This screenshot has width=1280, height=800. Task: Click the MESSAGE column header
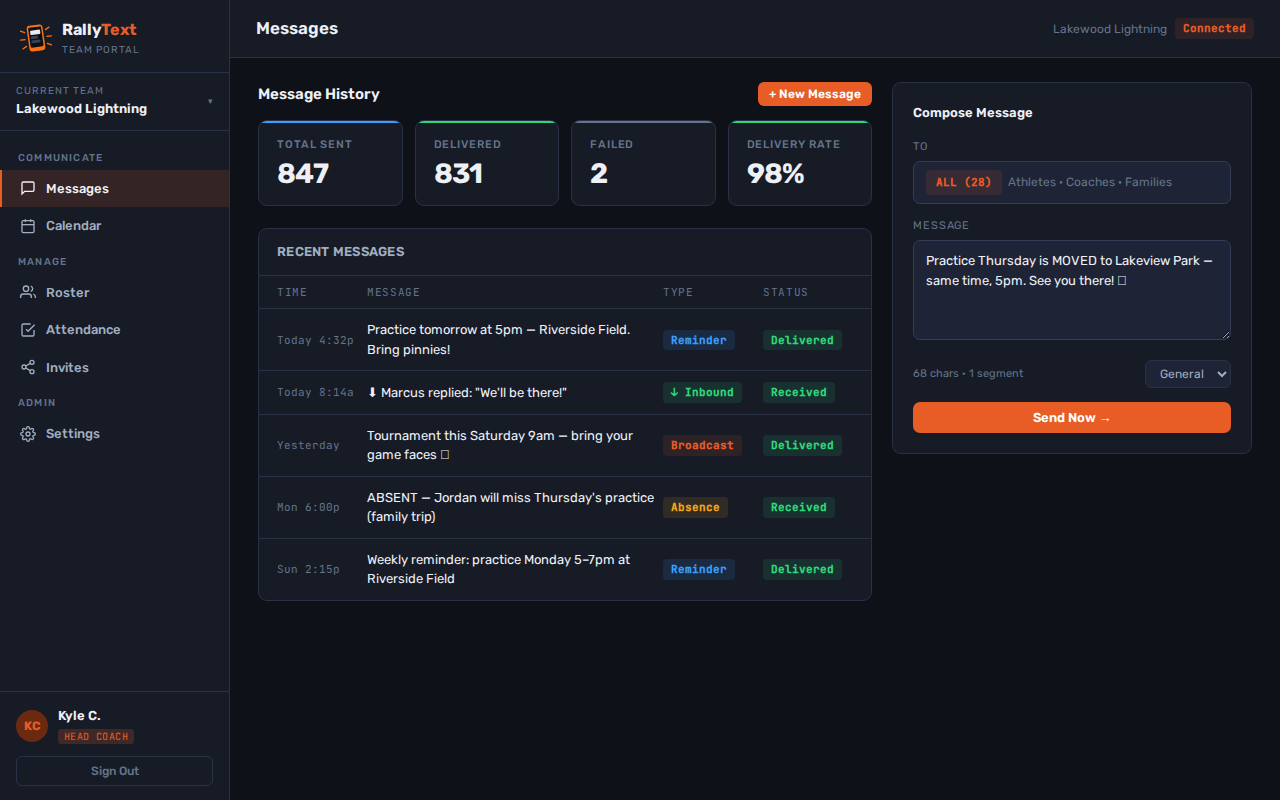394,293
